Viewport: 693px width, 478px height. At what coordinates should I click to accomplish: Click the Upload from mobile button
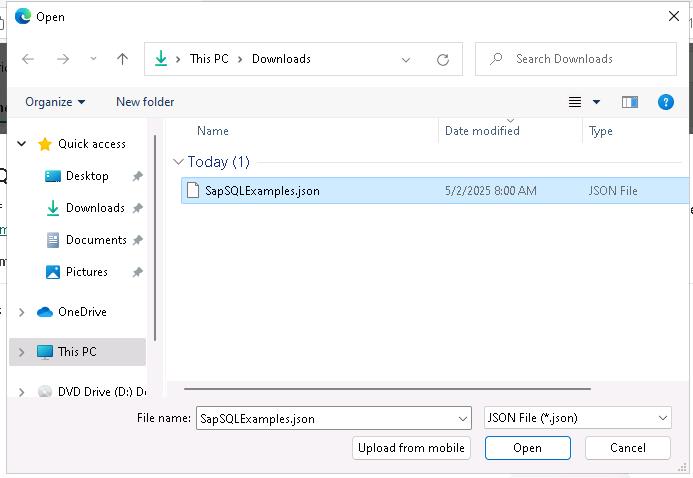411,448
